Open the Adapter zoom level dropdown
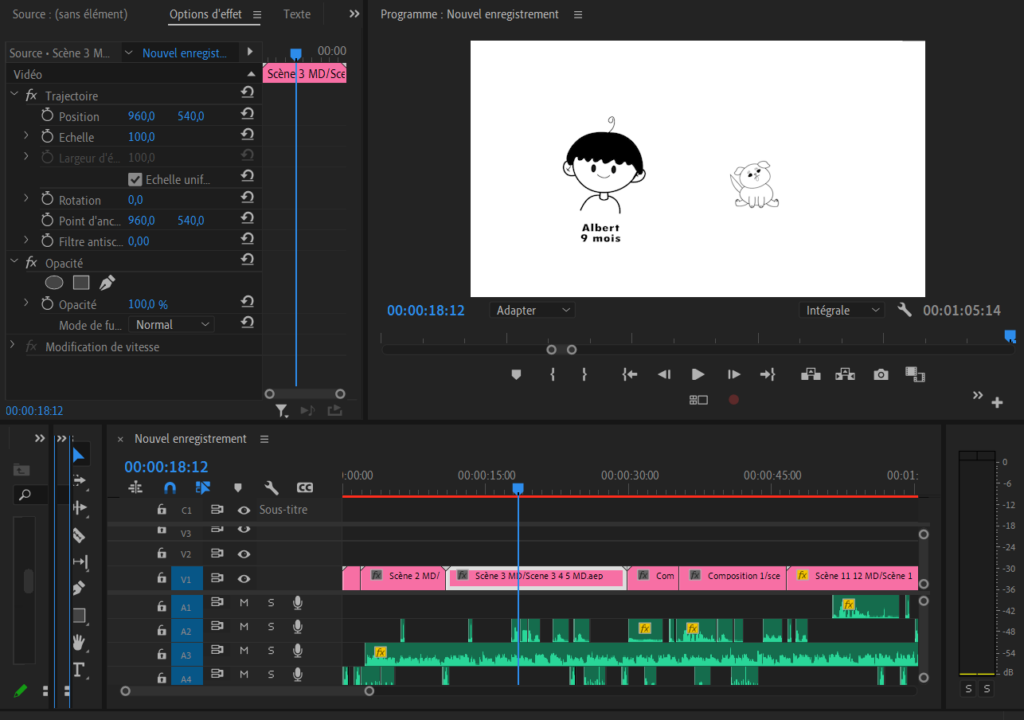Image resolution: width=1024 pixels, height=720 pixels. pos(533,311)
